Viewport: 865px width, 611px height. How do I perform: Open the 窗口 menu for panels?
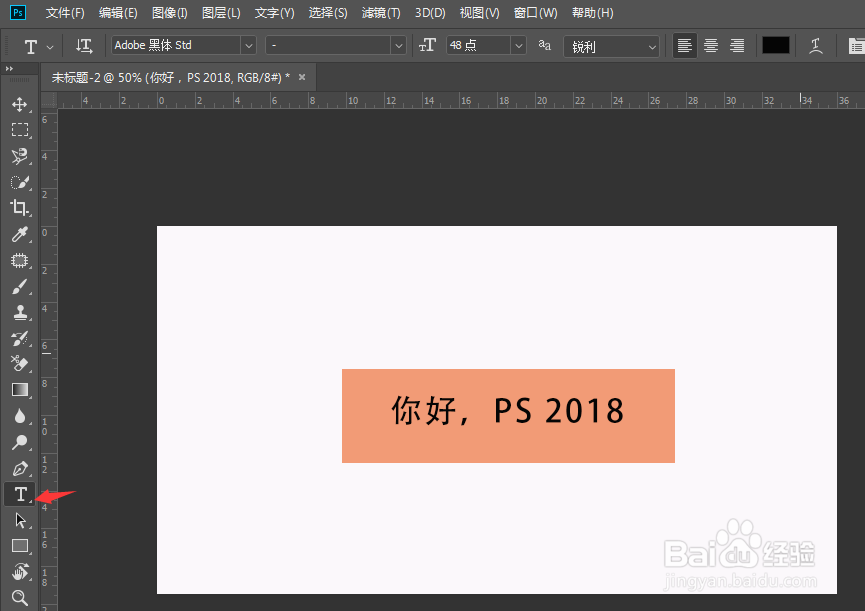coord(535,13)
